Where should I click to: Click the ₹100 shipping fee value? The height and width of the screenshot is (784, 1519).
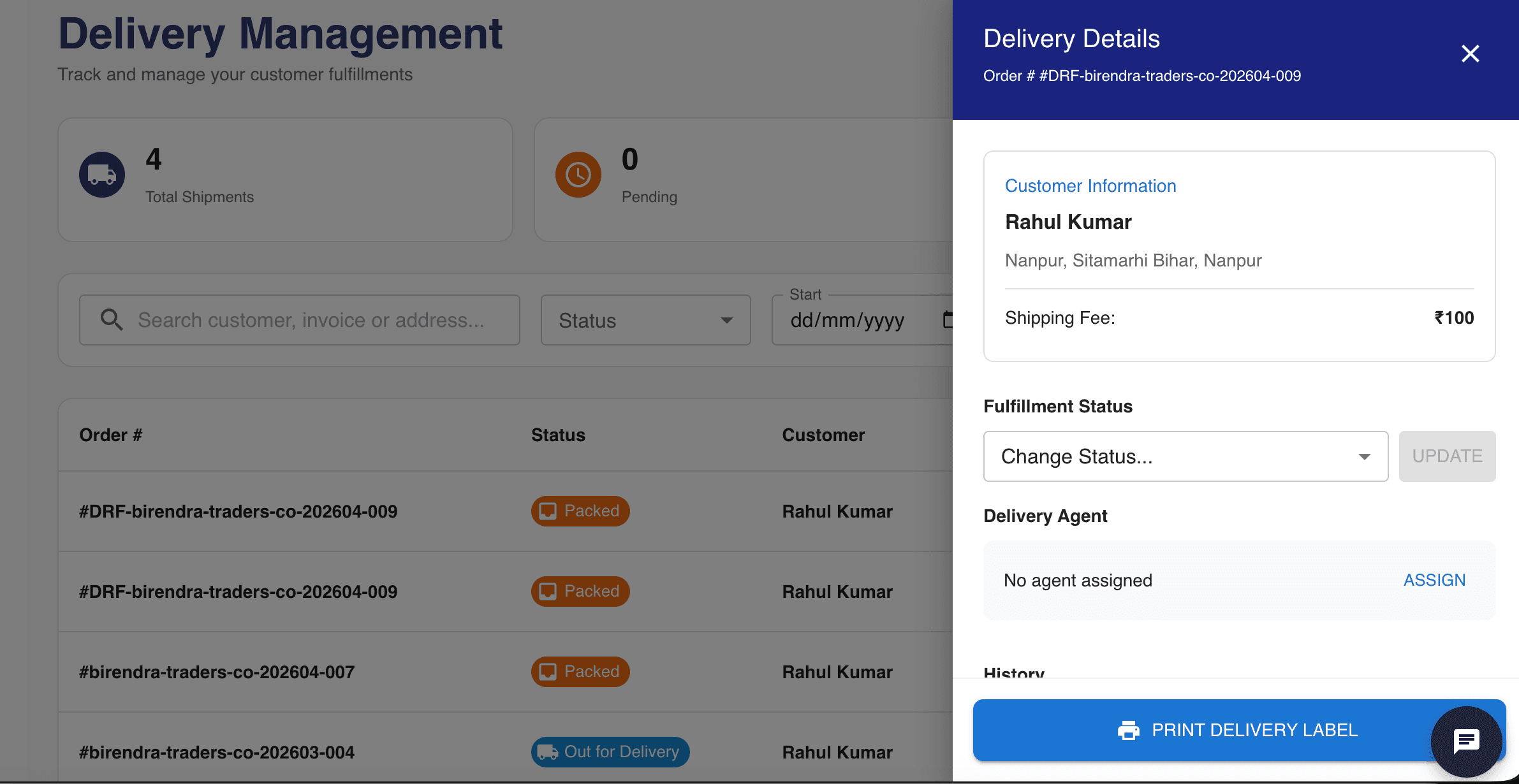(x=1454, y=317)
